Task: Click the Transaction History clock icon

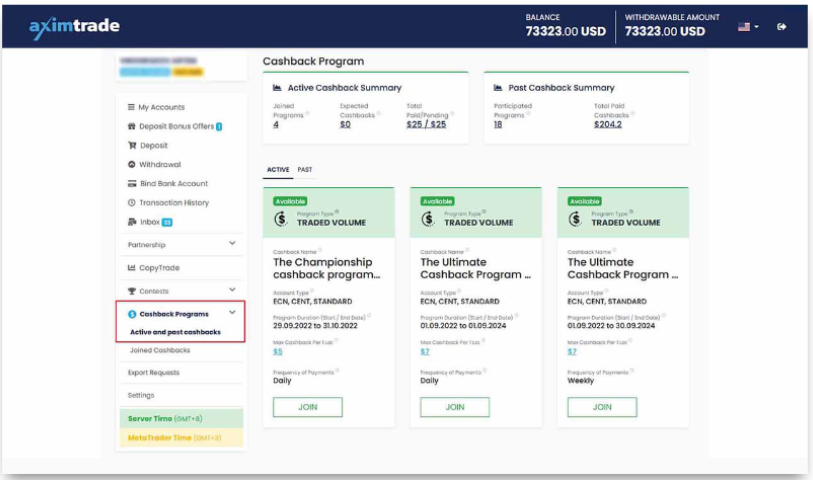Action: (132, 203)
